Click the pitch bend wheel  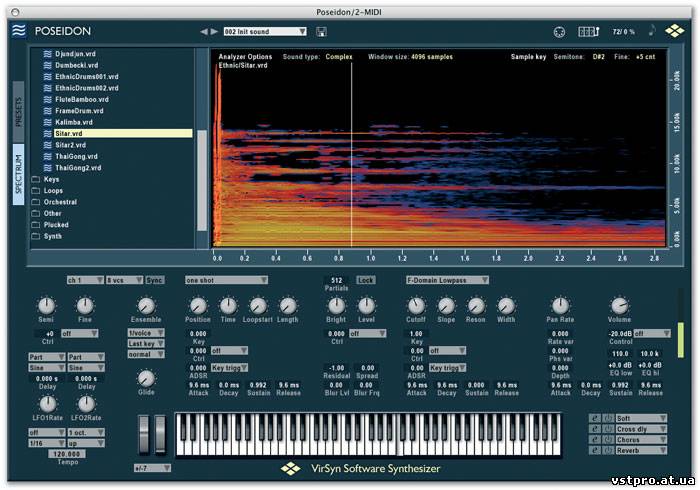[144, 435]
